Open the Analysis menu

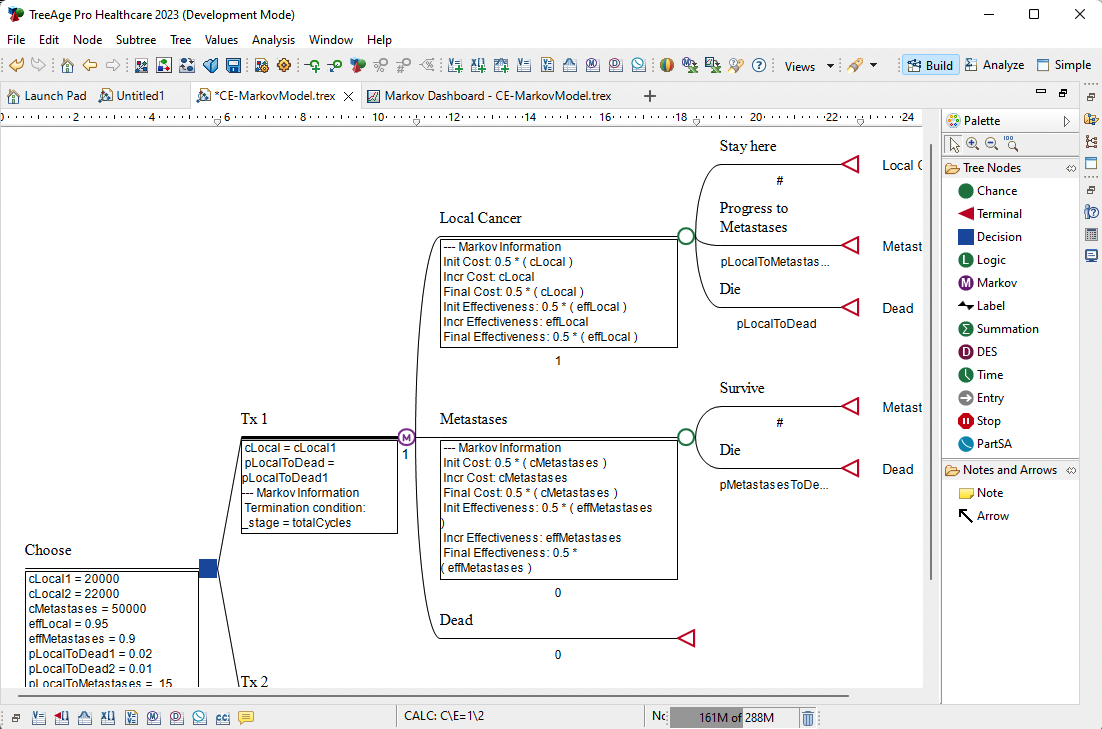pos(273,40)
